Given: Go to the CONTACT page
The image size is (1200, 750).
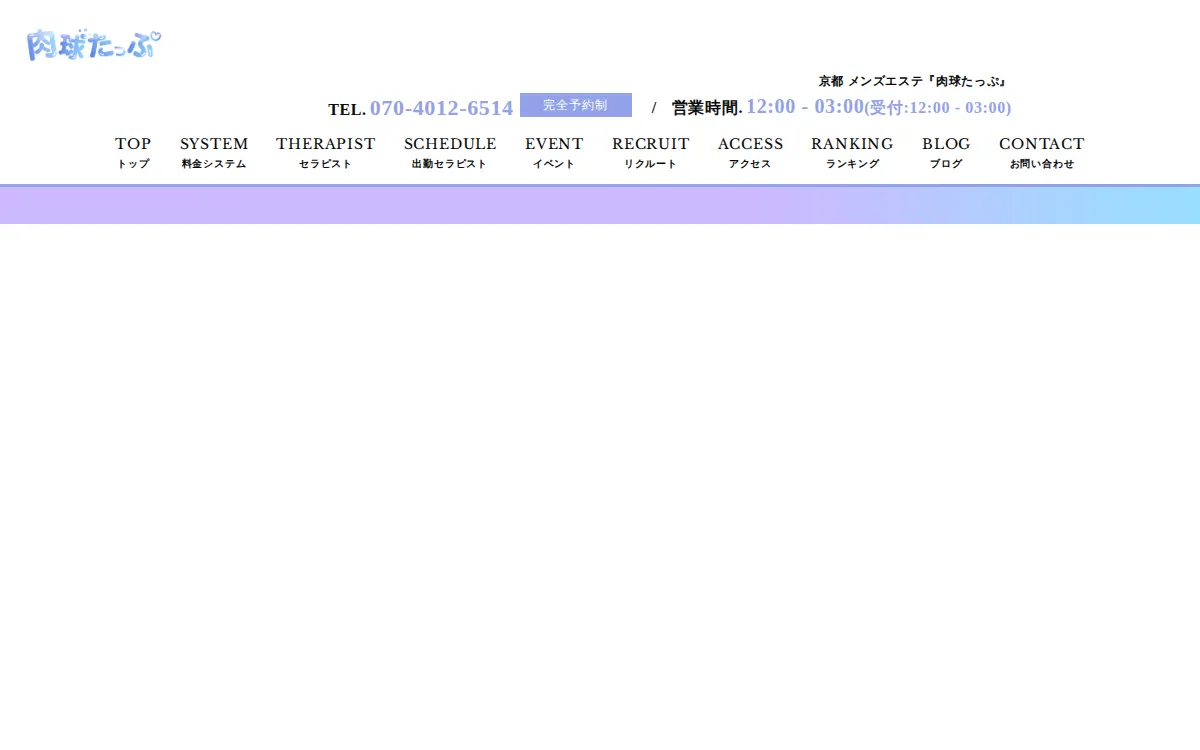Looking at the screenshot, I should coord(1042,152).
